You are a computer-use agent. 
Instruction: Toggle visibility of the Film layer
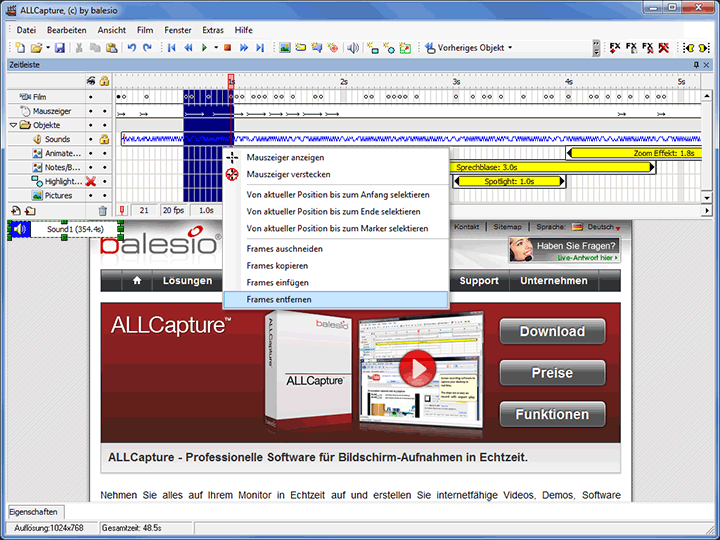[91, 97]
